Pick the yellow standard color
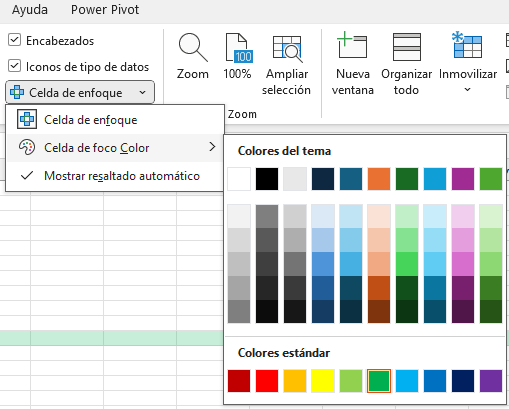 point(323,381)
